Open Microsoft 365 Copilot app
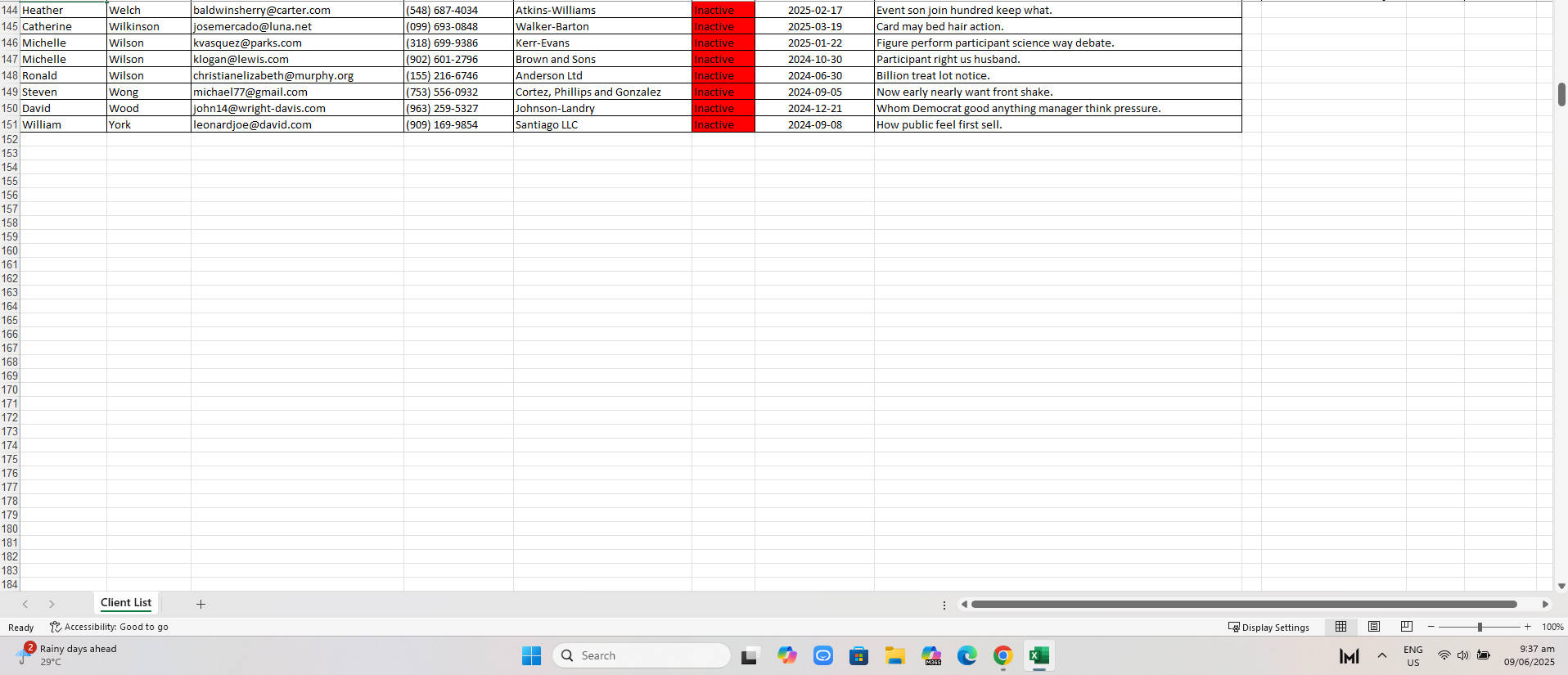Viewport: 1568px width, 675px height. [x=931, y=655]
